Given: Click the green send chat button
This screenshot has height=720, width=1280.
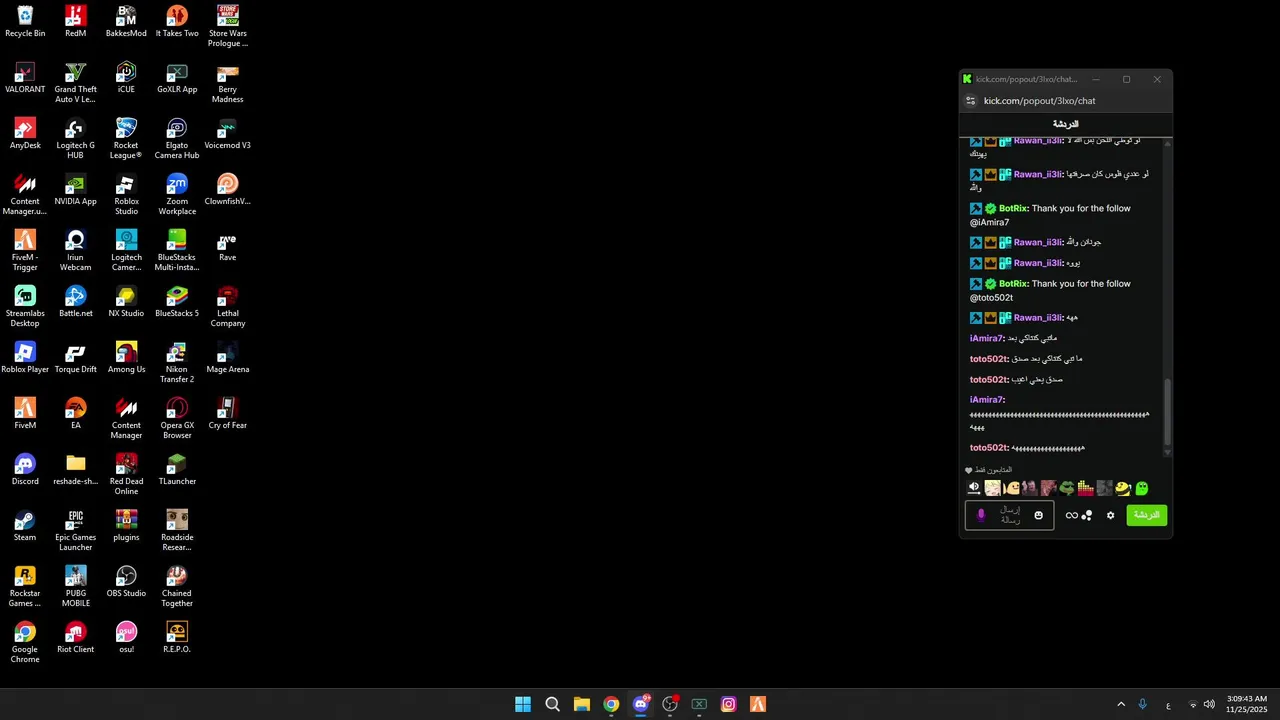Looking at the screenshot, I should [1146, 515].
